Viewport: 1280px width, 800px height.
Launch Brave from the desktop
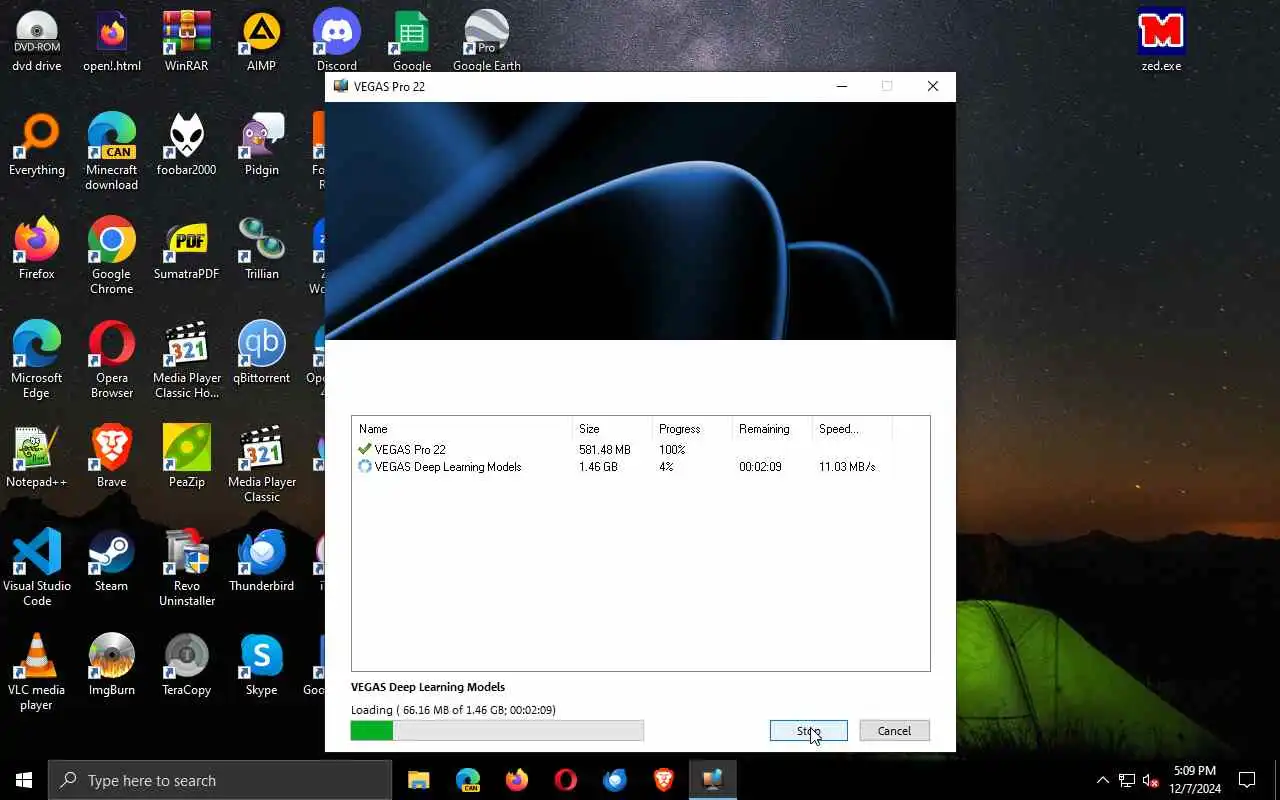click(x=112, y=457)
